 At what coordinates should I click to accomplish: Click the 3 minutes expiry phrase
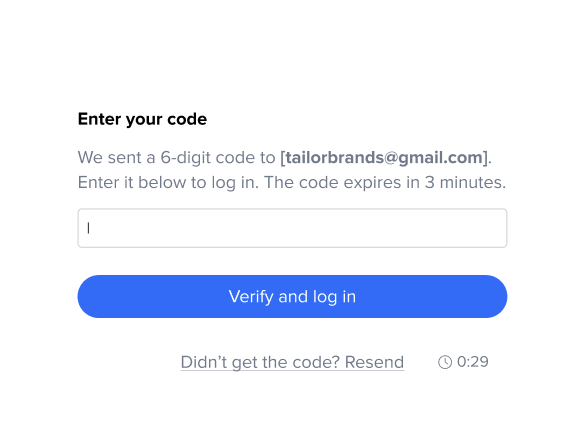click(x=466, y=182)
